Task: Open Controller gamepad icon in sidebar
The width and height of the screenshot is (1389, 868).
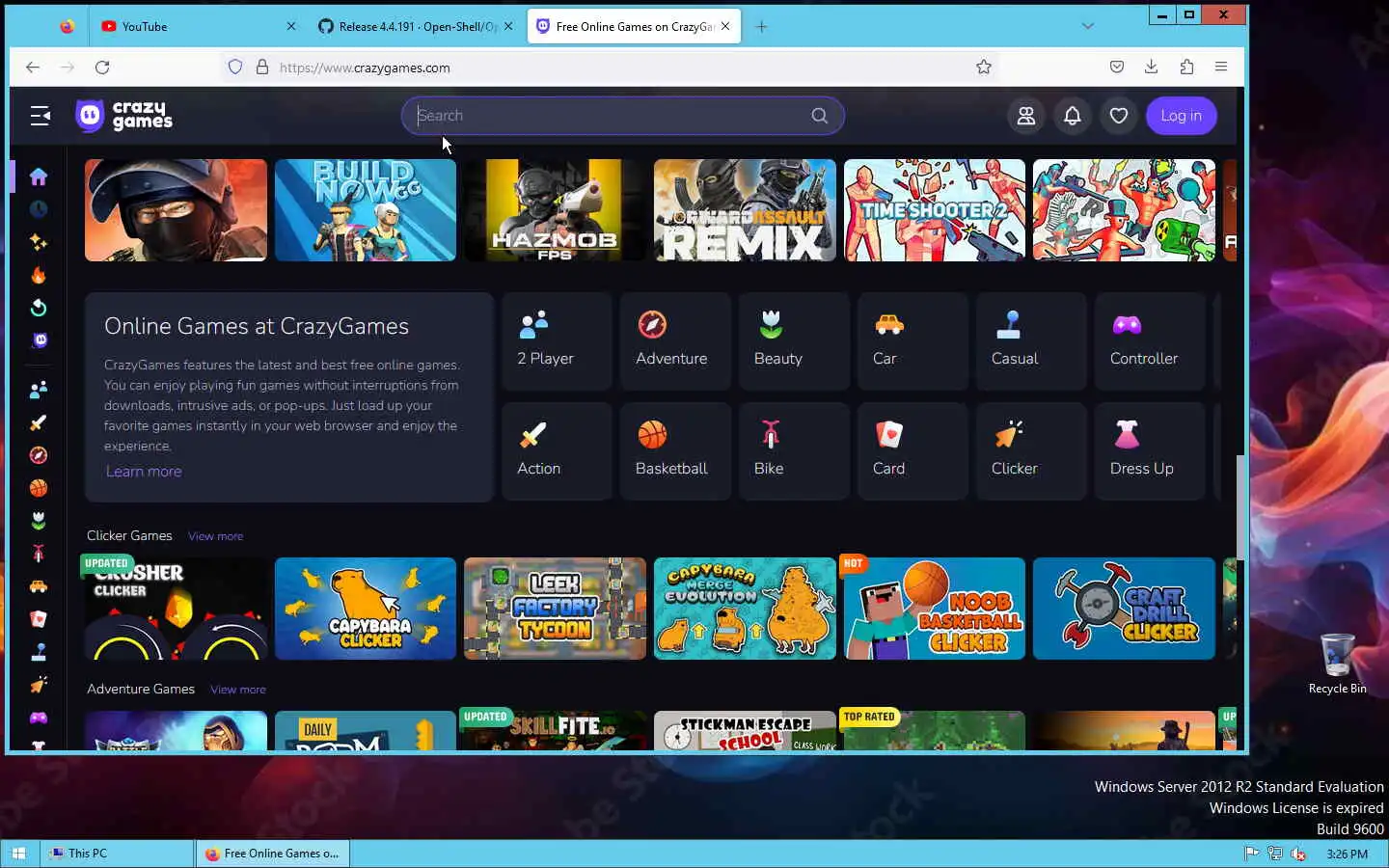Action: coord(39,718)
